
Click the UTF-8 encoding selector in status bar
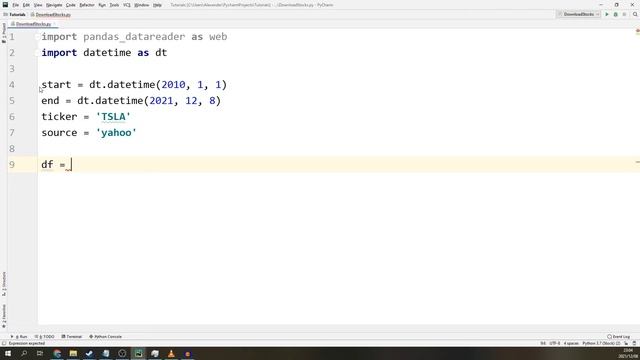click(555, 344)
